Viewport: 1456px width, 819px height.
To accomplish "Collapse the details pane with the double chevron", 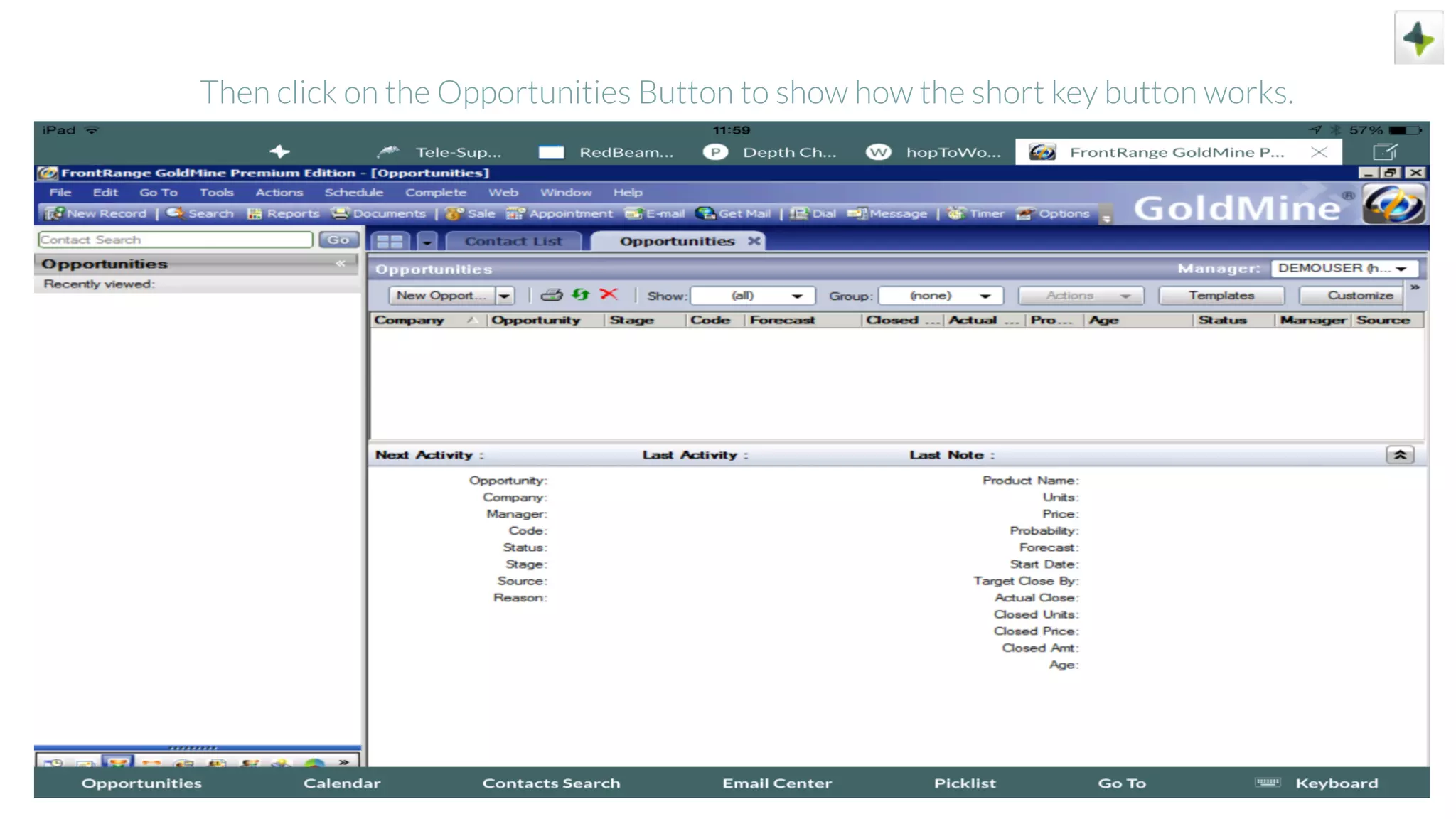I will coord(1400,455).
